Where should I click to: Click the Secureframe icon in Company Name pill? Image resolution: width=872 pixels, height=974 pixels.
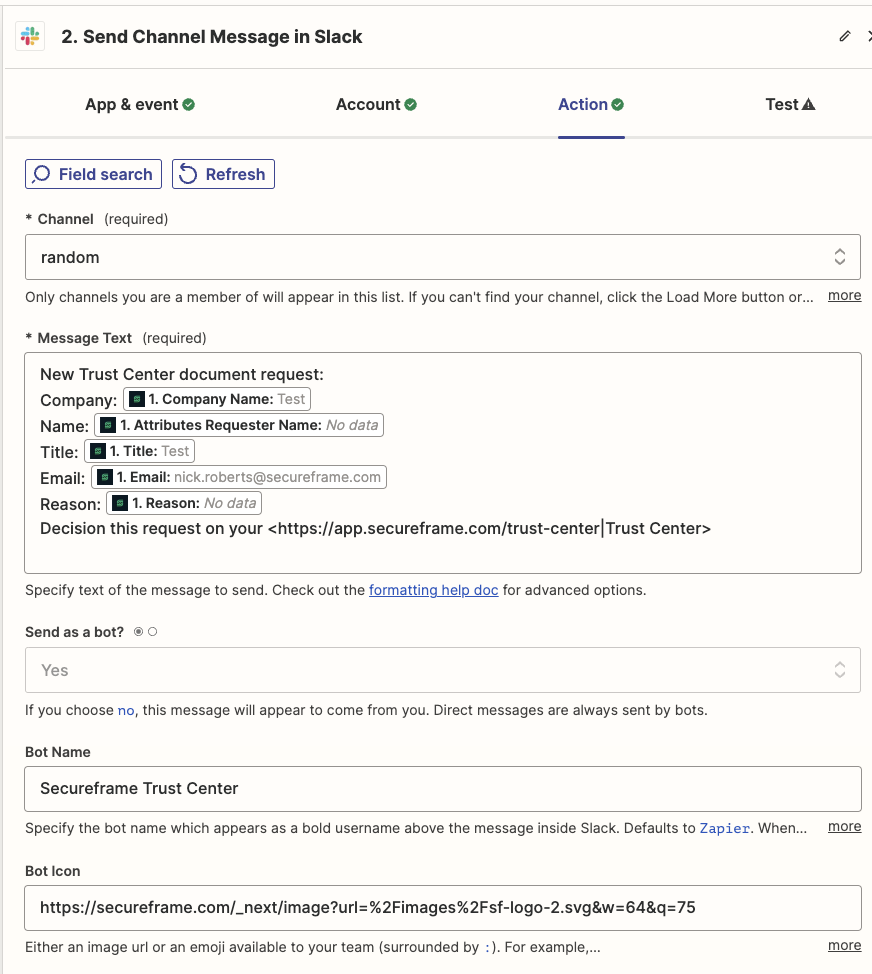(137, 399)
